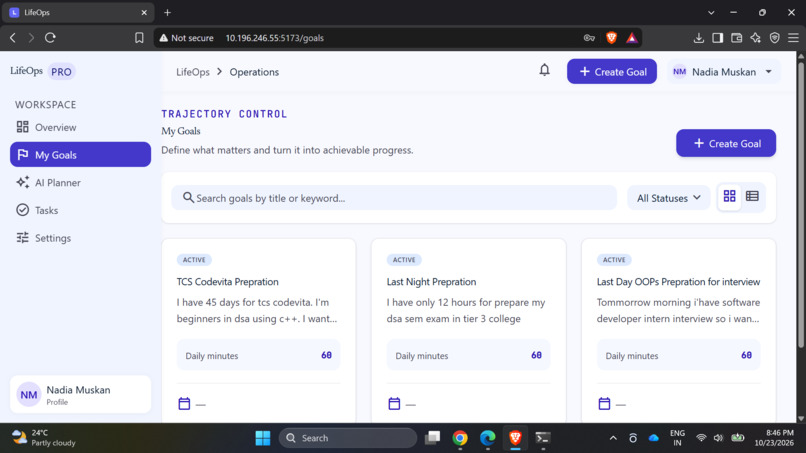
Task: Click the taskbar Search box
Action: 348,438
